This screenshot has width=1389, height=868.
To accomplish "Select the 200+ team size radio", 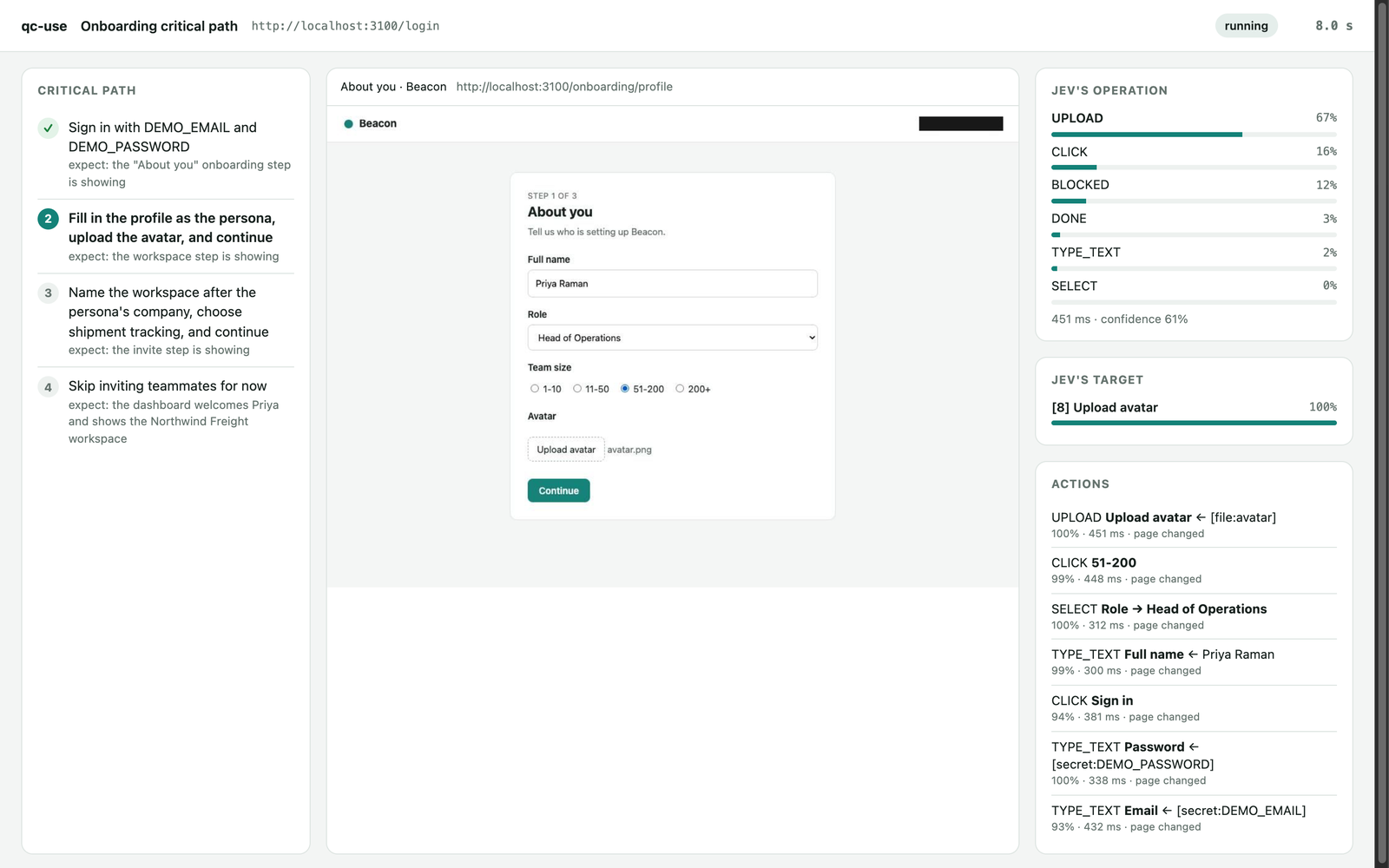I will [x=680, y=389].
